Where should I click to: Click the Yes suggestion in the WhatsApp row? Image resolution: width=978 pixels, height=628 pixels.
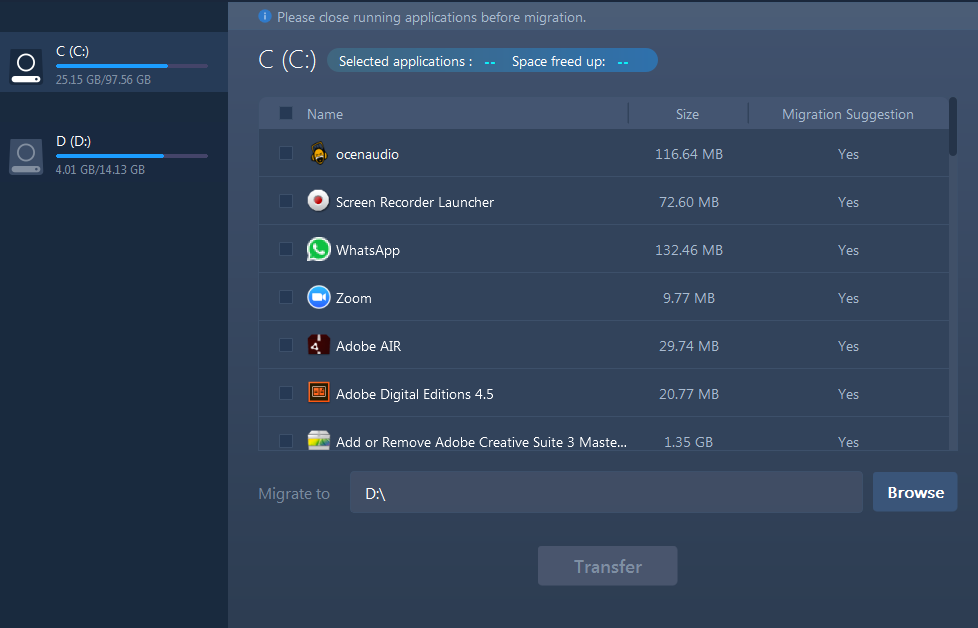pos(848,250)
